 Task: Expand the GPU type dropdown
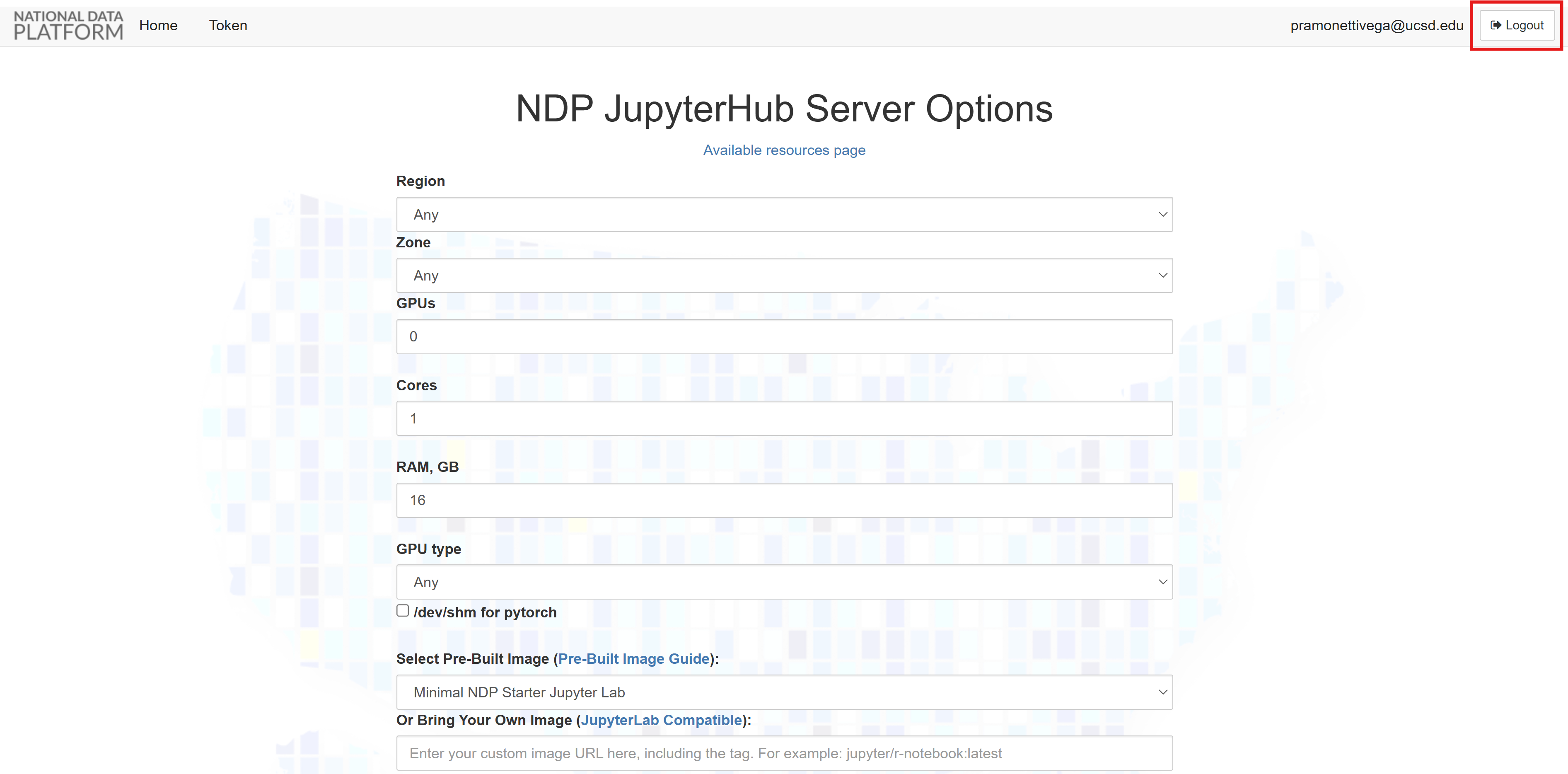(x=784, y=582)
